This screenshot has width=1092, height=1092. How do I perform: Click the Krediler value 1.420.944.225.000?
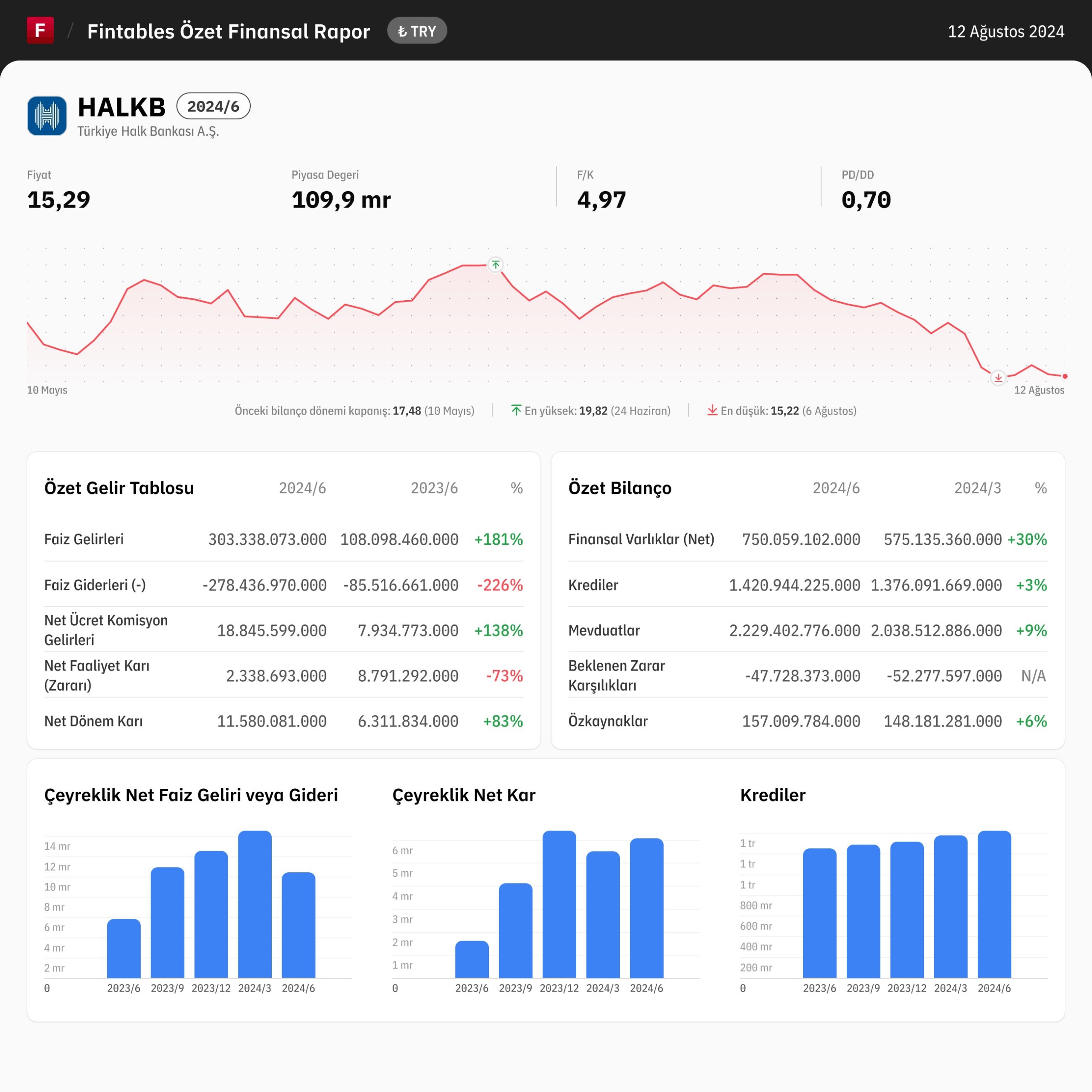795,585
